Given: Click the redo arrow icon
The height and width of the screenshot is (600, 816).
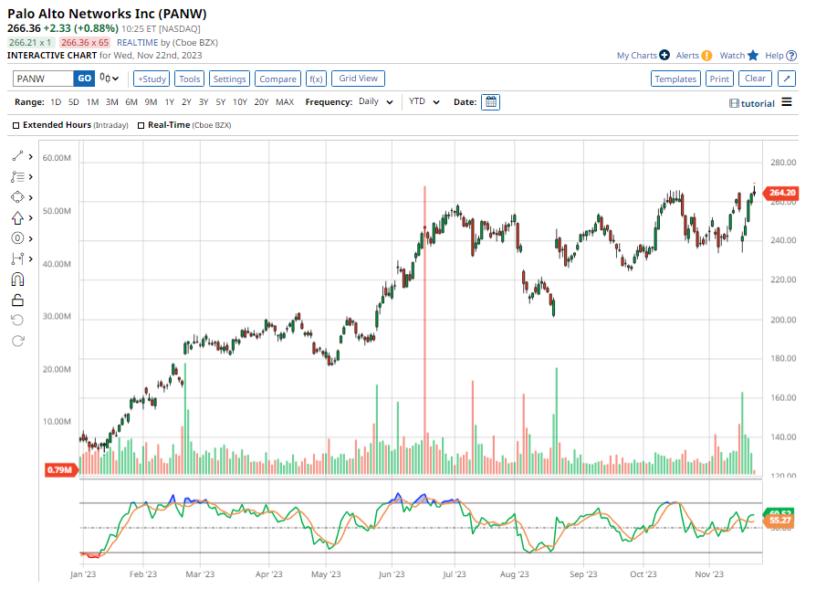Looking at the screenshot, I should click(x=18, y=341).
